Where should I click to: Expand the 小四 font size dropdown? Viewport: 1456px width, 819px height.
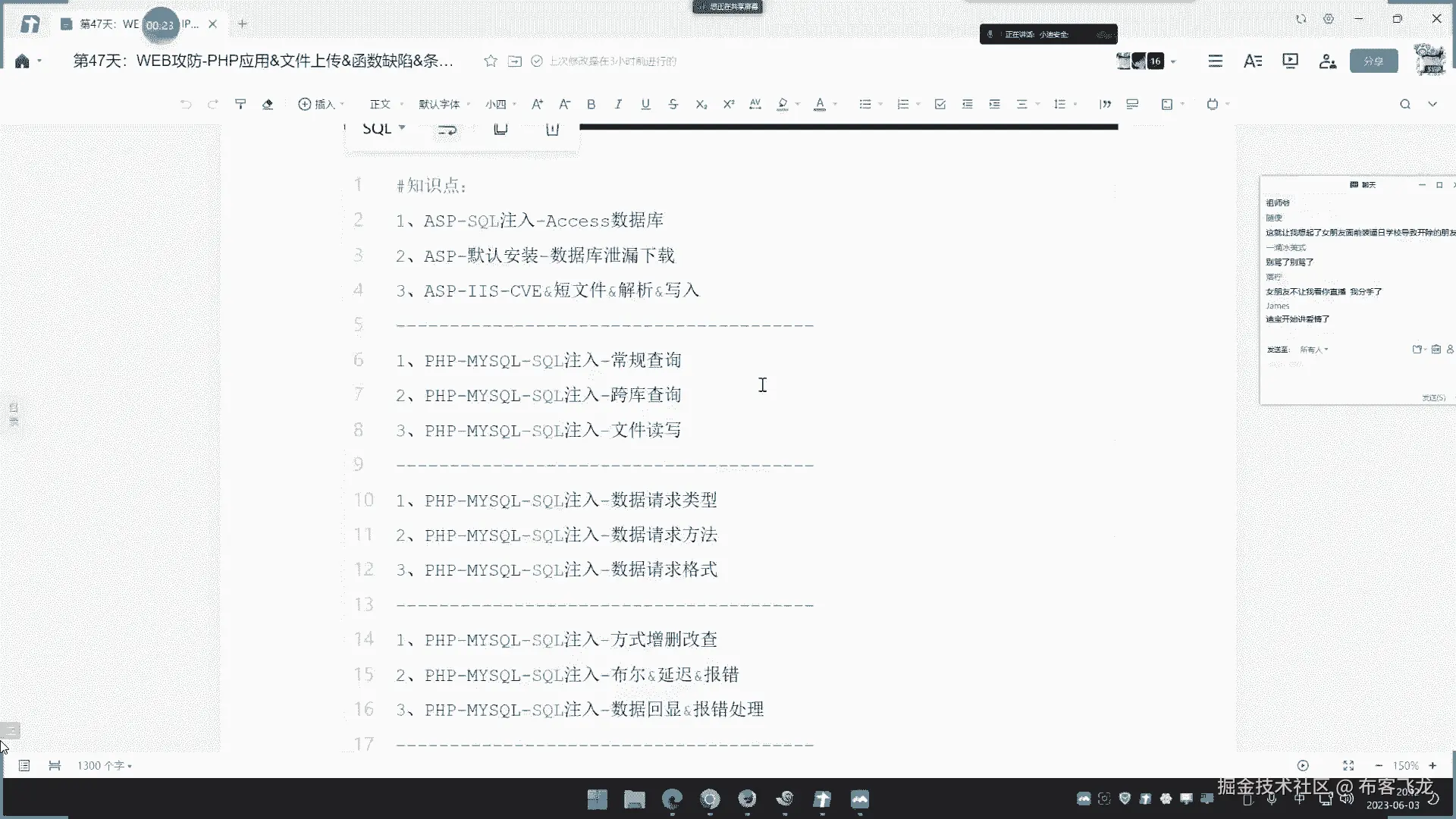click(500, 104)
